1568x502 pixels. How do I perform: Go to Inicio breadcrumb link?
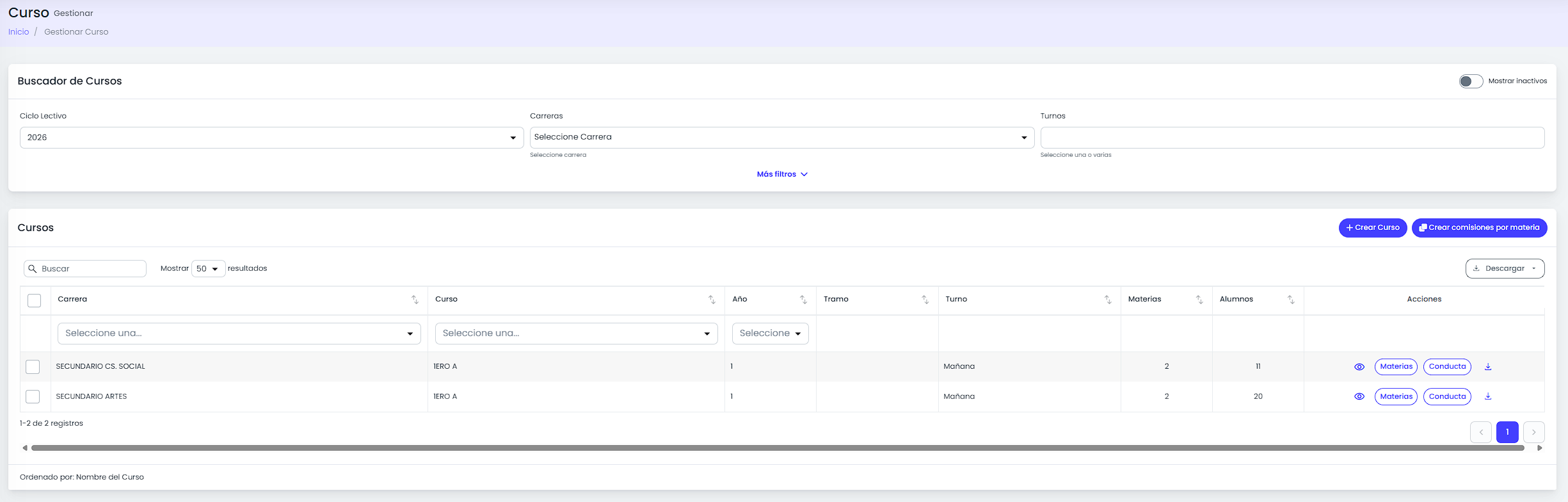19,32
